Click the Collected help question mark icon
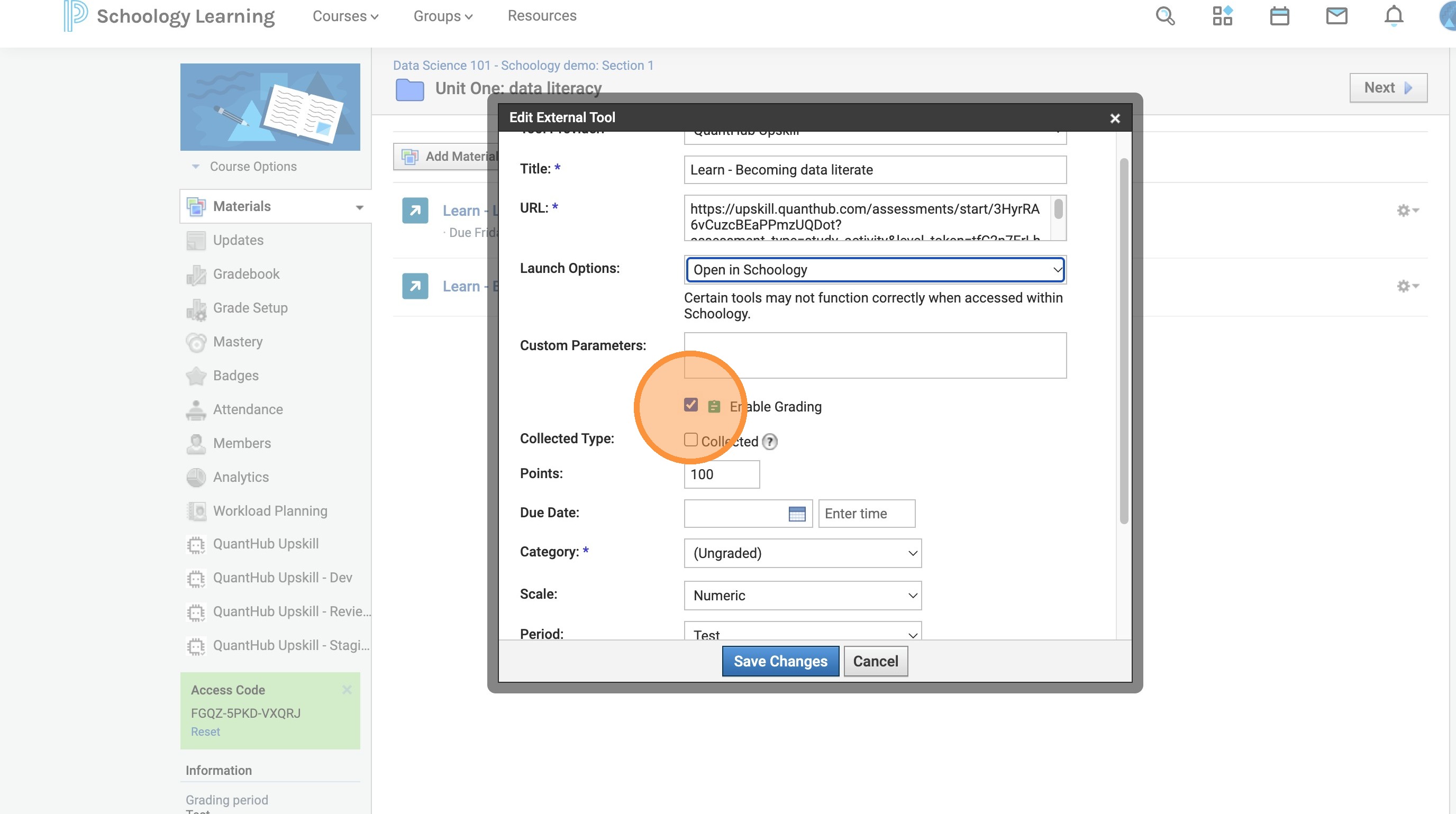Image resolution: width=1456 pixels, height=814 pixels. point(769,442)
